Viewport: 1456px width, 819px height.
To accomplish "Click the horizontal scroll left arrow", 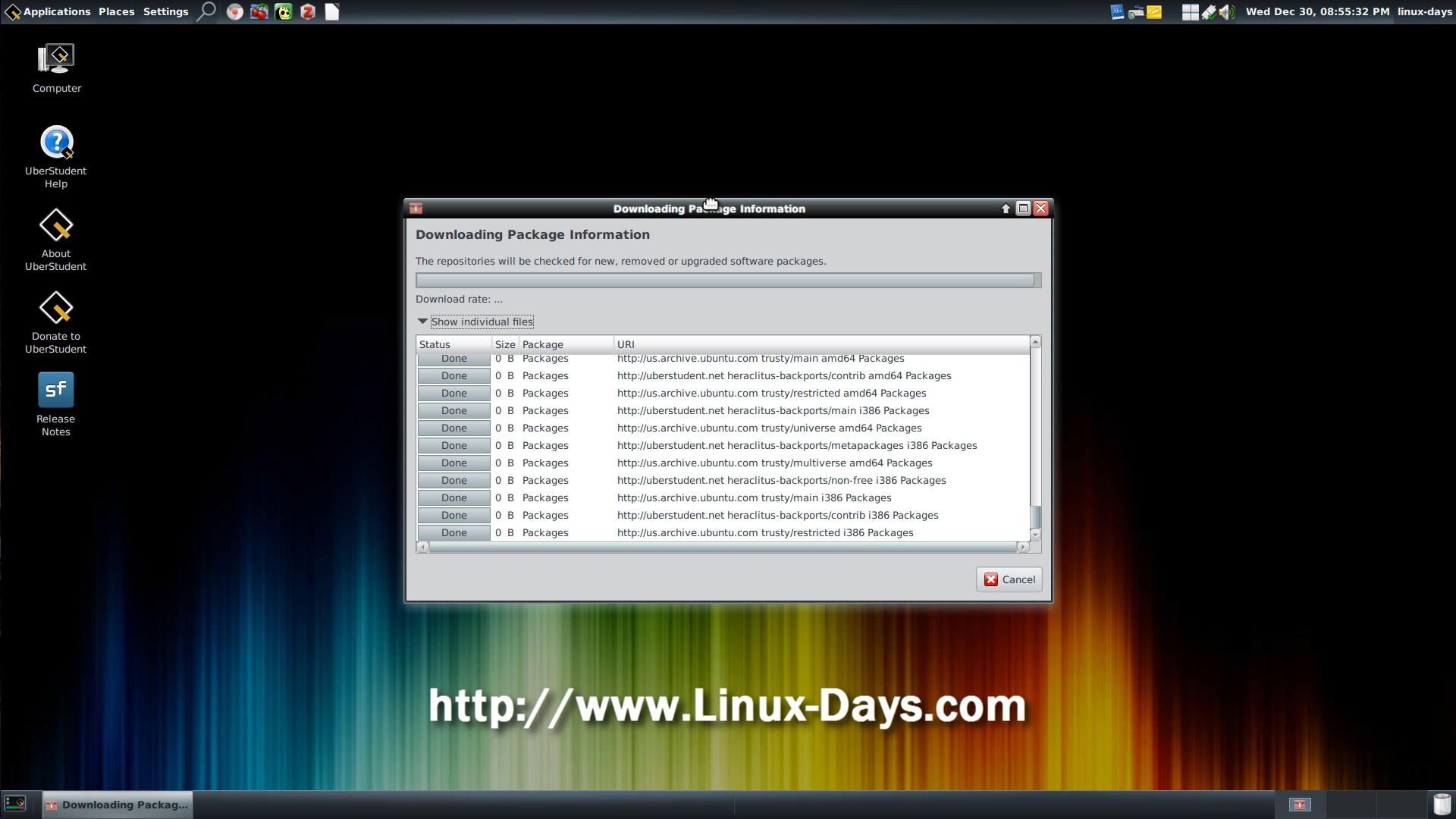I will coord(422,547).
